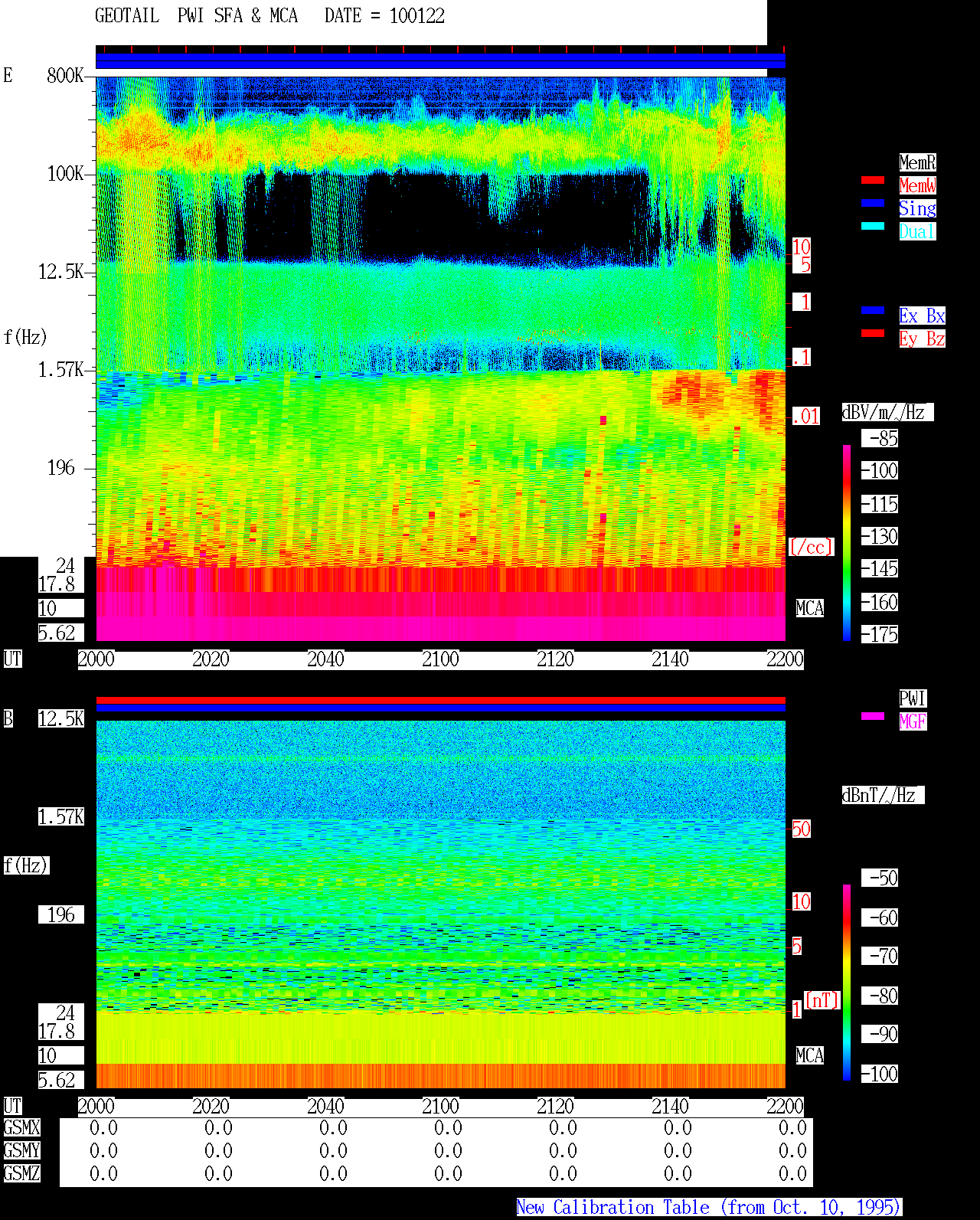Click the f(Hz) label of E panel

tap(25, 338)
